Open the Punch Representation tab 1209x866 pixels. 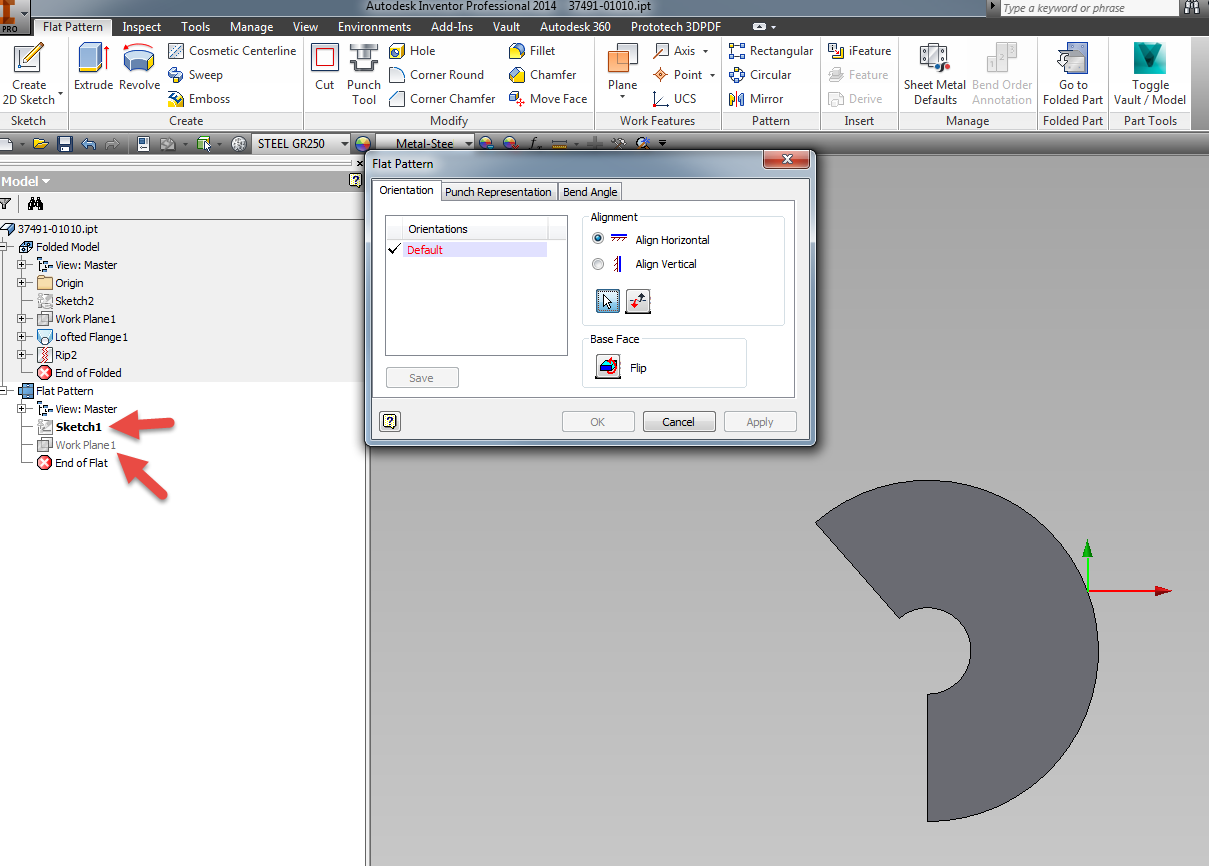498,192
